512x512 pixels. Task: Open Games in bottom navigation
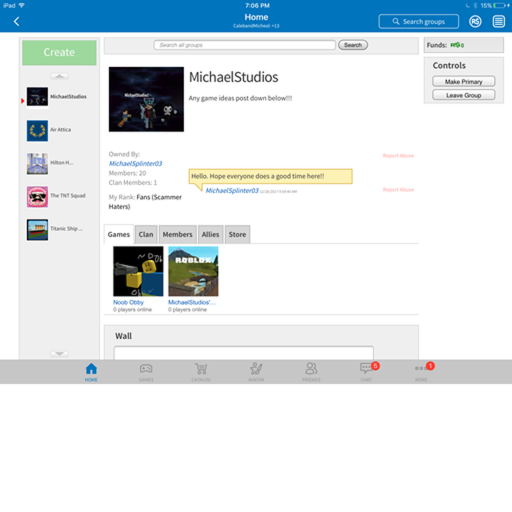[x=146, y=372]
